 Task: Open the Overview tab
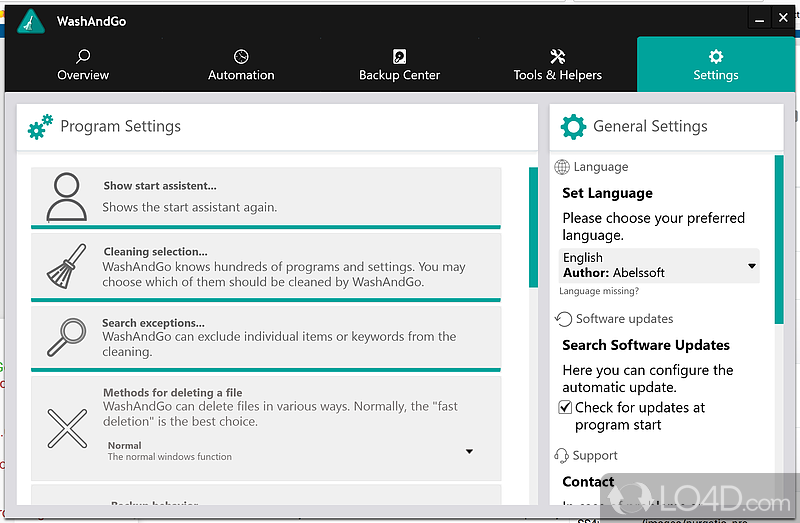click(x=83, y=64)
